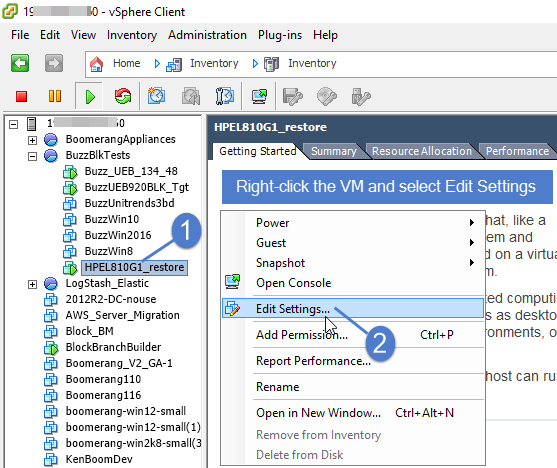Open the Edit menu

(50, 35)
